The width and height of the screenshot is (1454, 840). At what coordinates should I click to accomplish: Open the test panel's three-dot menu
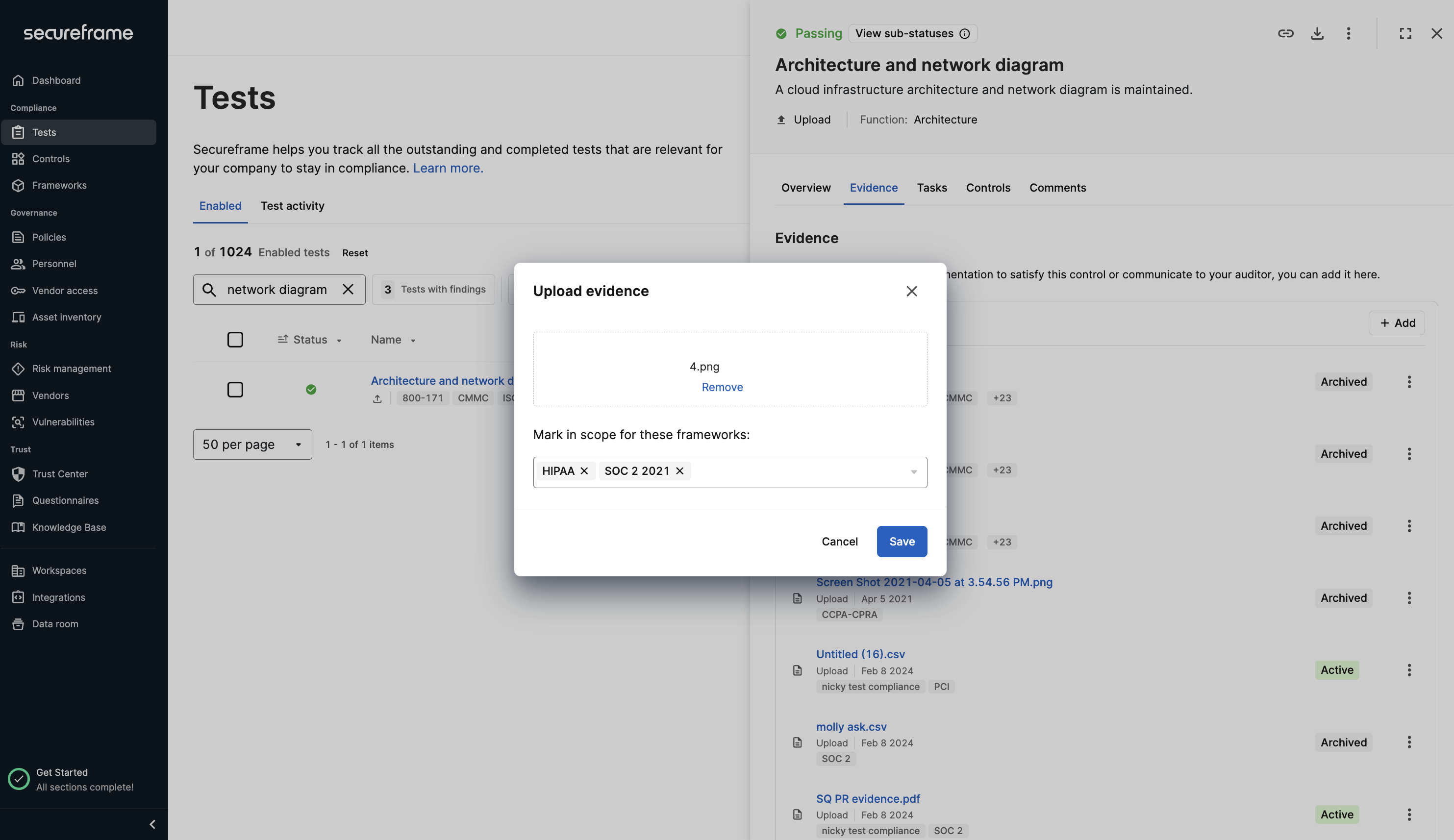coord(1349,33)
